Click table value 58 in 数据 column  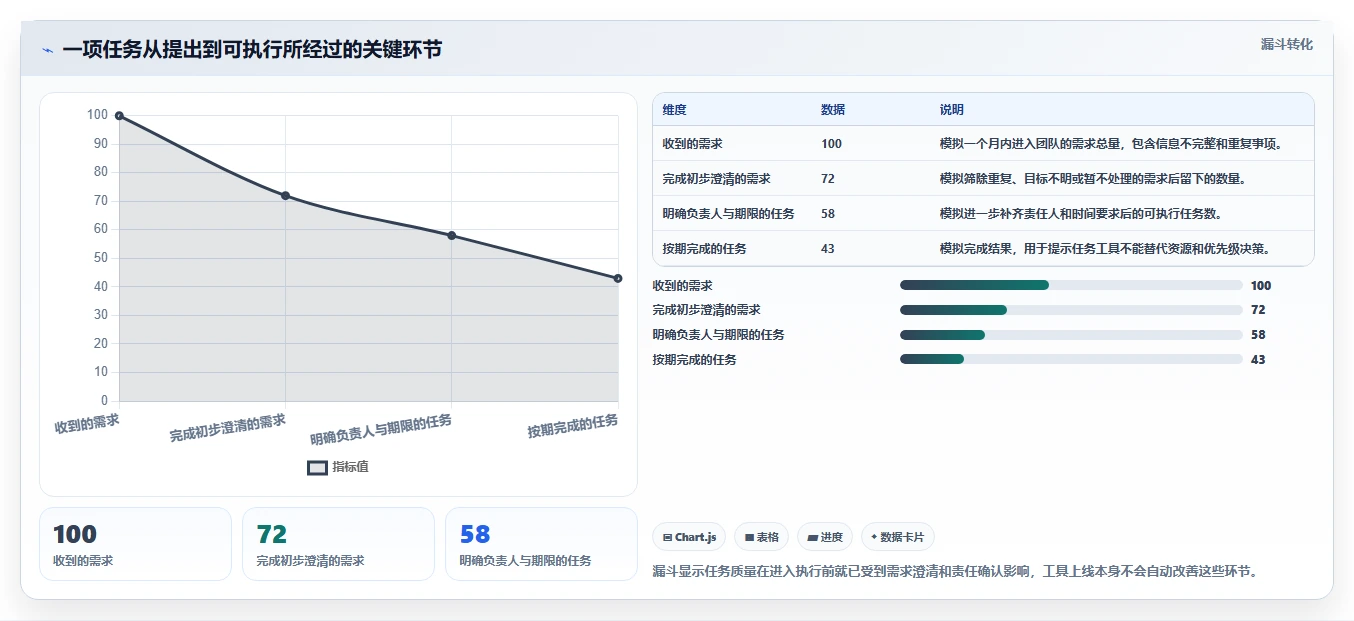tap(828, 214)
